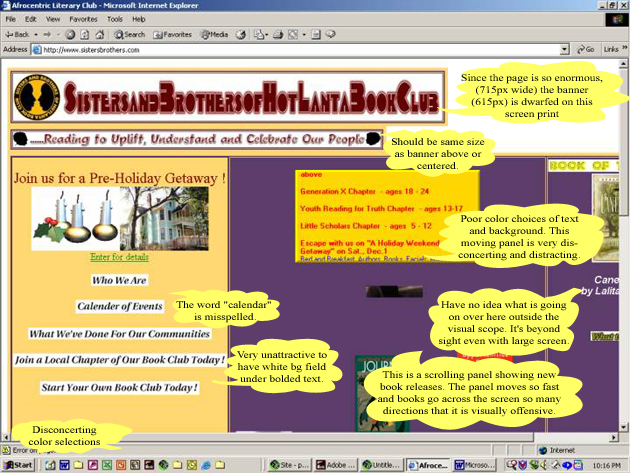Click the yellow scrolling chapters panel
The image size is (630, 473).
[387, 216]
